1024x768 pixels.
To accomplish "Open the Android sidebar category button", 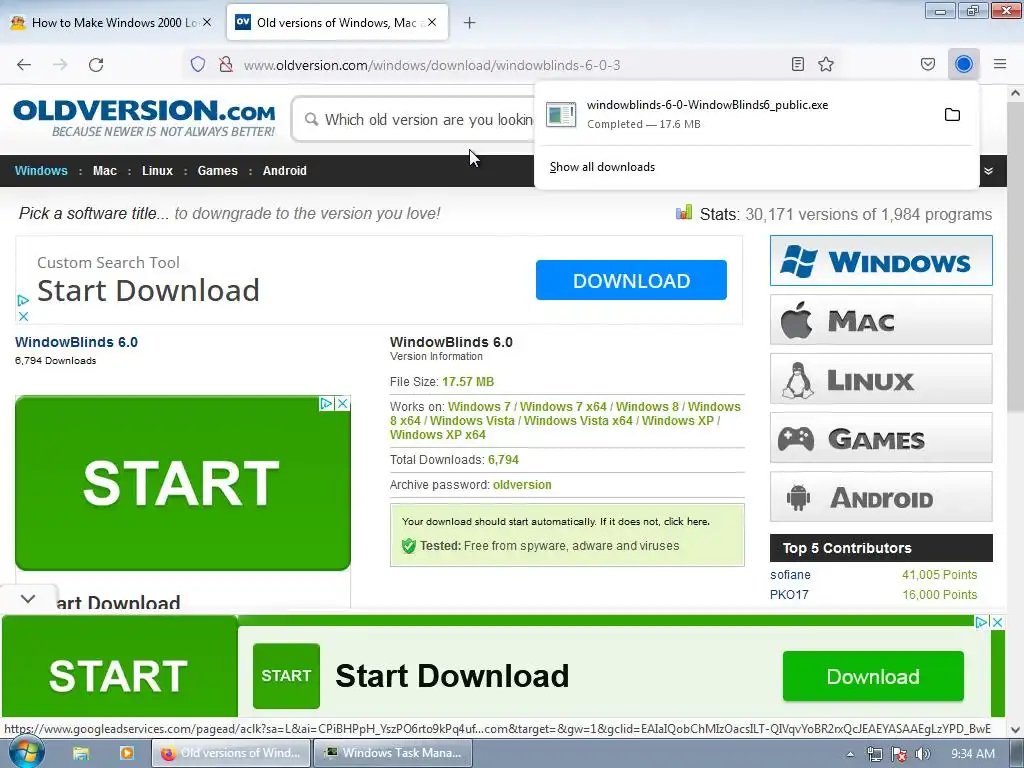I will (x=881, y=497).
